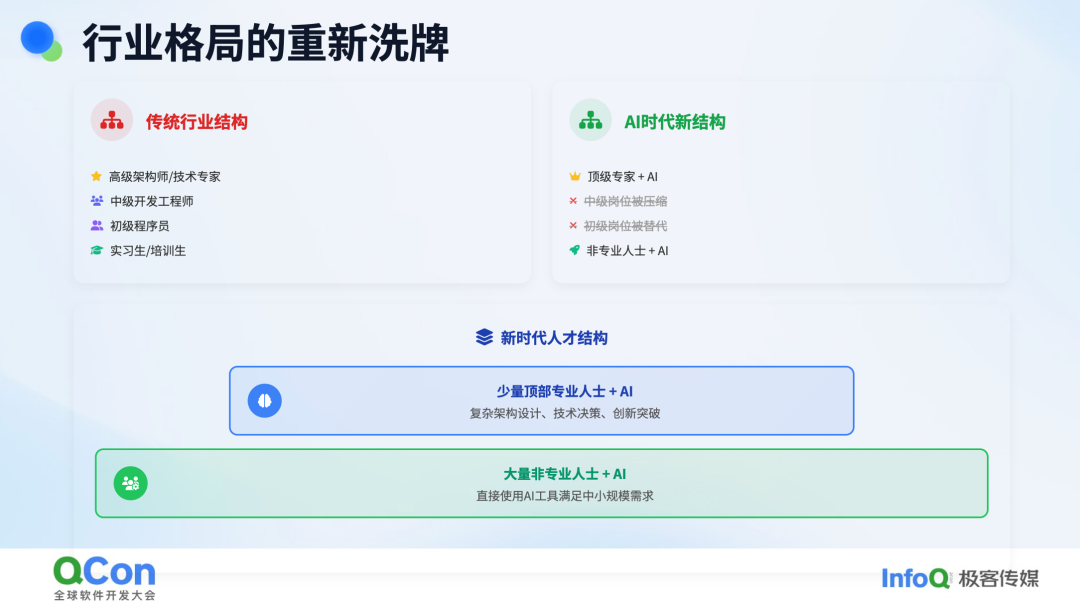This screenshot has height=607, width=1080.
Task: Click the purple group icon before 中级开发工程师
Action: point(96,200)
